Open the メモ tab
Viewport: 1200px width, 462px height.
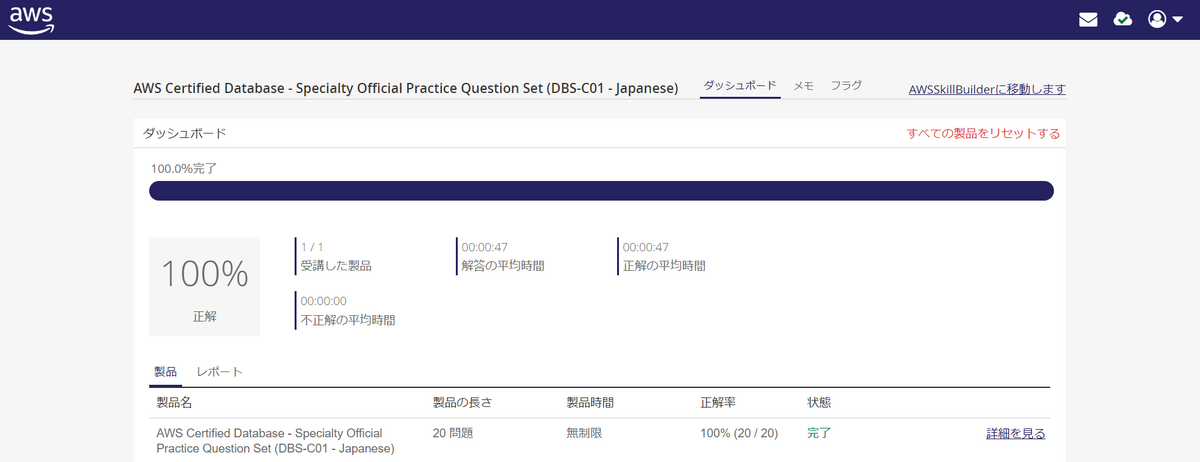804,86
